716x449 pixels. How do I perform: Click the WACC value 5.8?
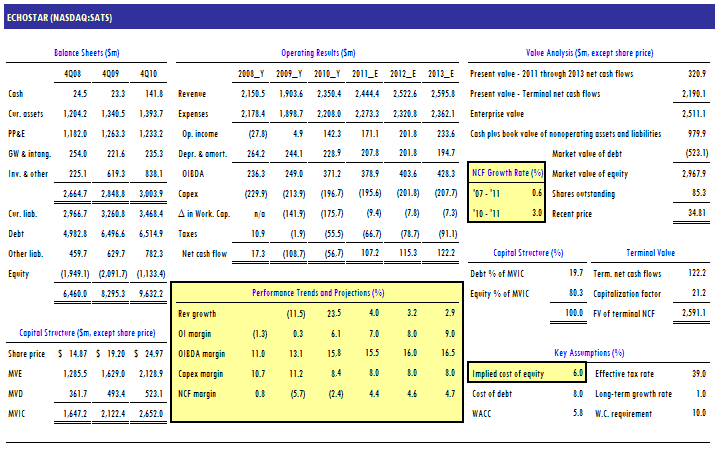[576, 412]
